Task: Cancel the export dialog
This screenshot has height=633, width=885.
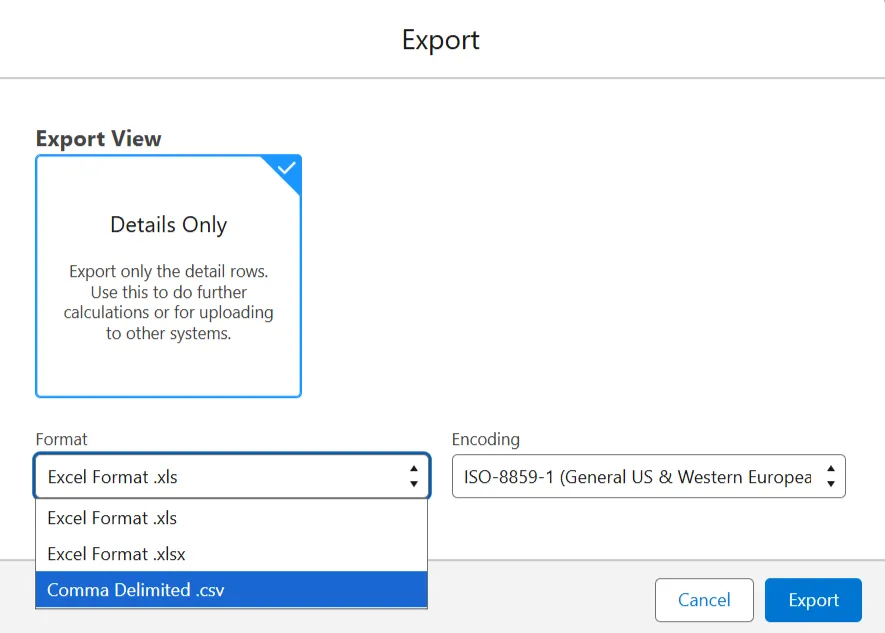Action: 704,600
